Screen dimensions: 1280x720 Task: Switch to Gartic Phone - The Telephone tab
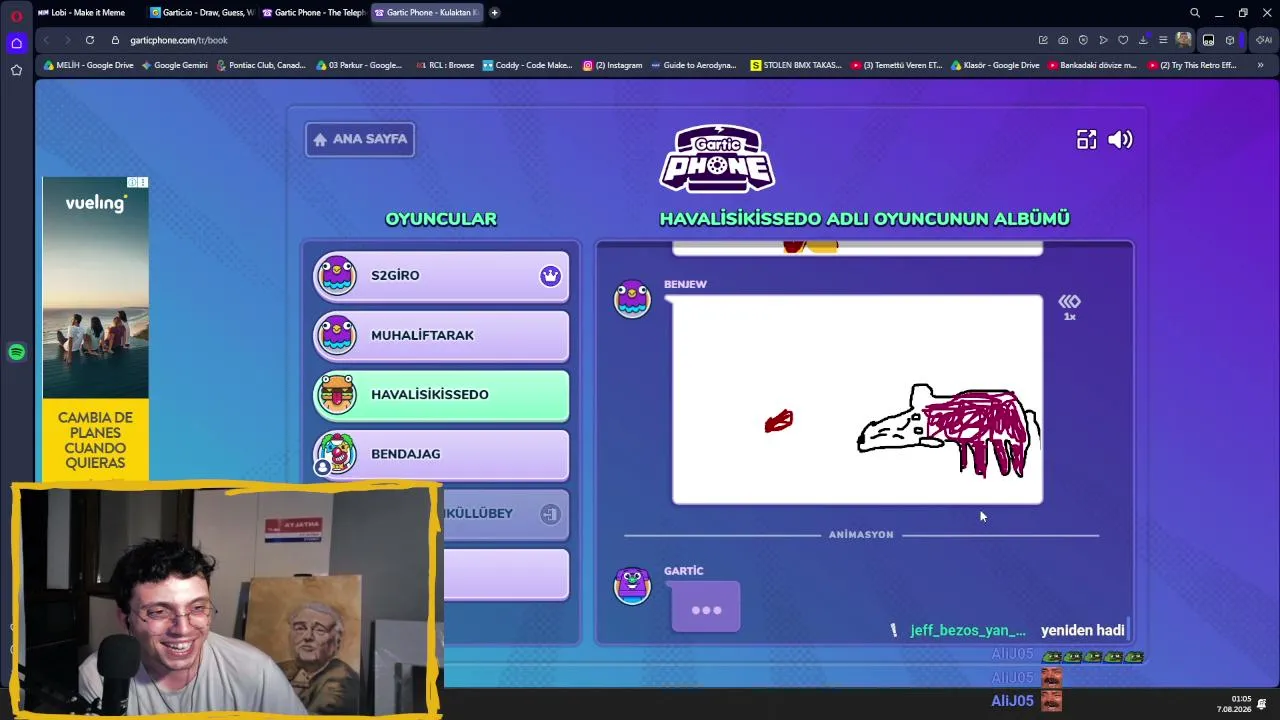(x=314, y=12)
